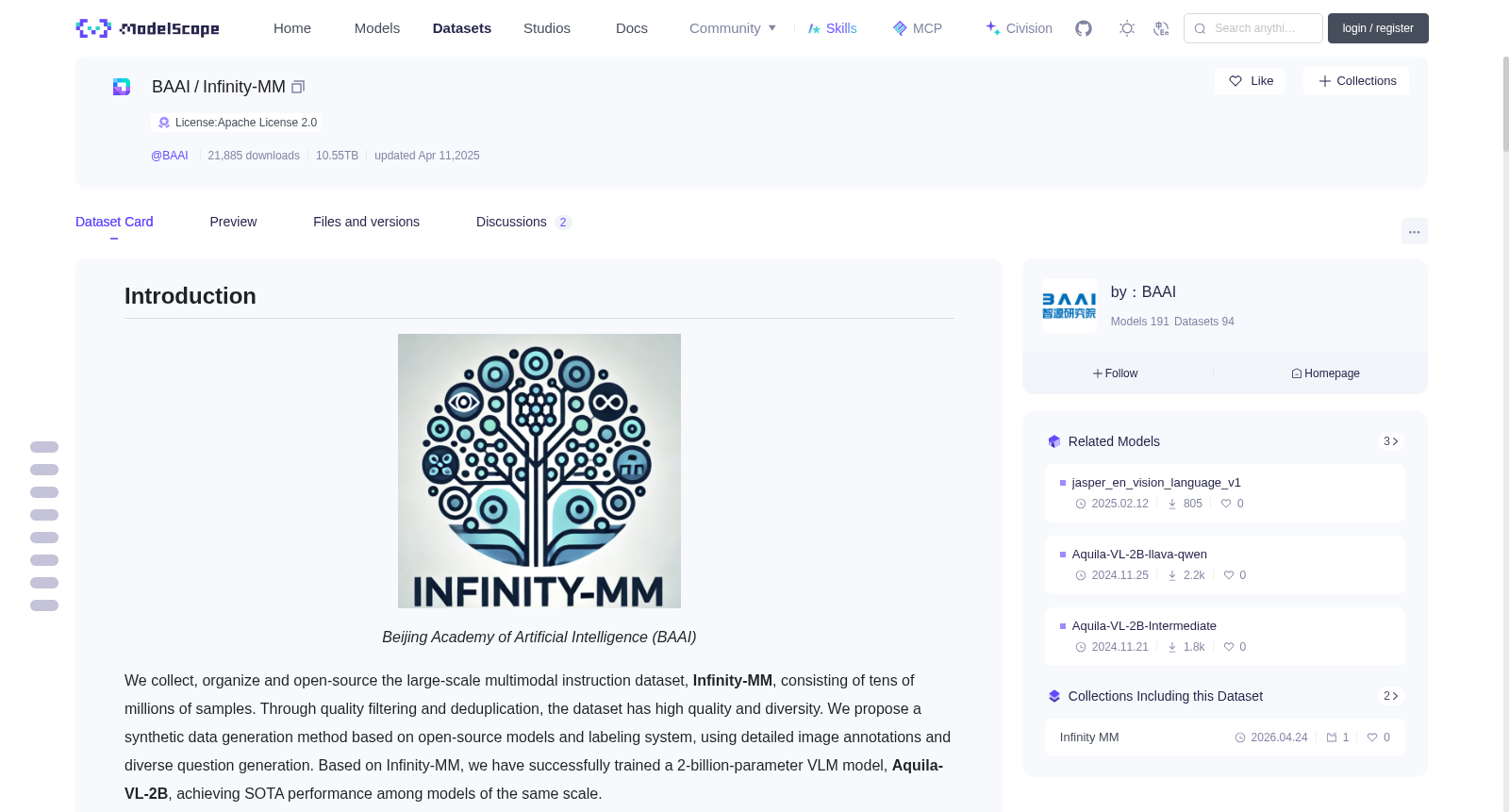1509x812 pixels.
Task: Click the license badge icon
Action: [164, 123]
